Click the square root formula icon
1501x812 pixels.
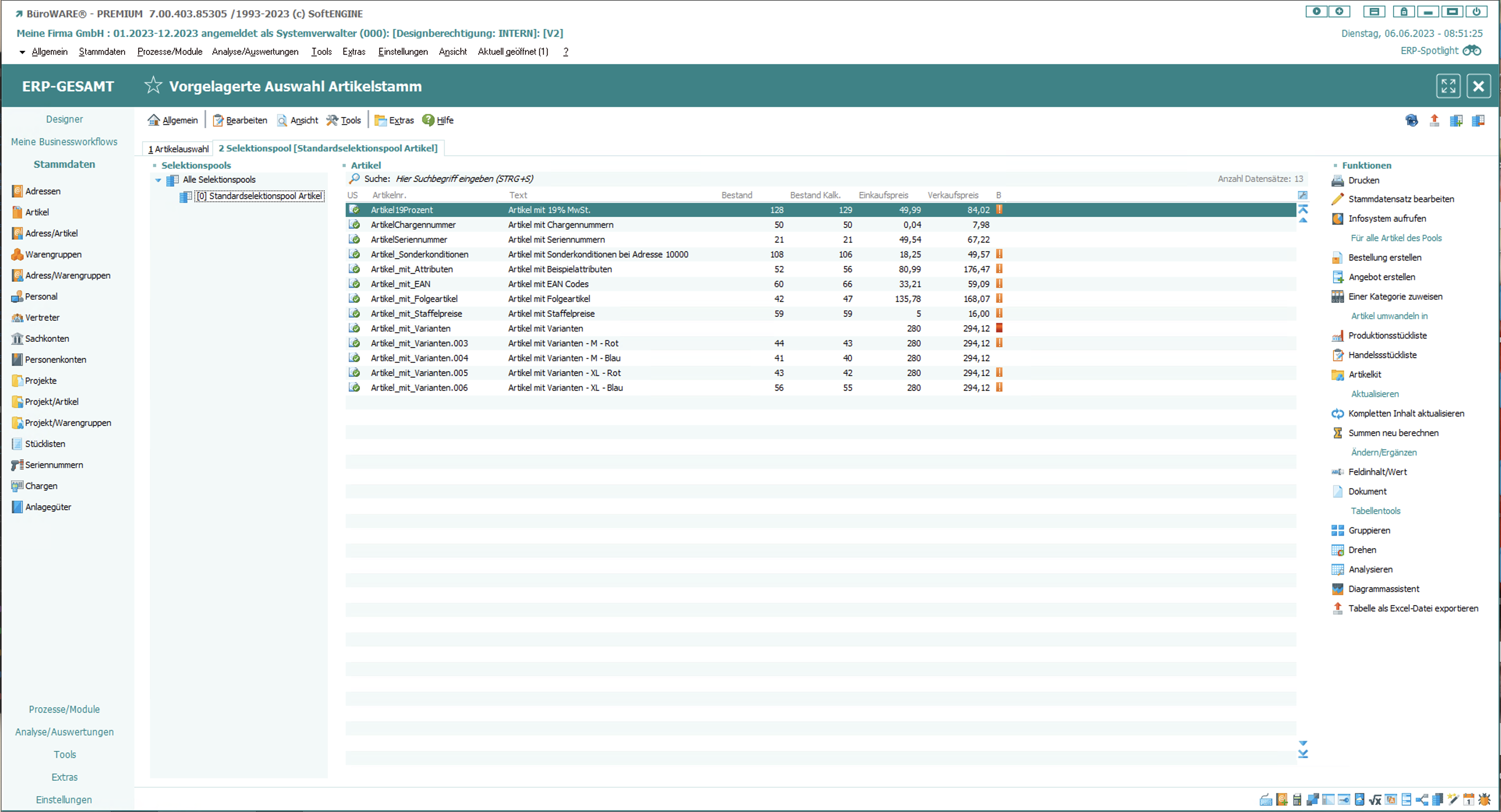tap(1375, 800)
